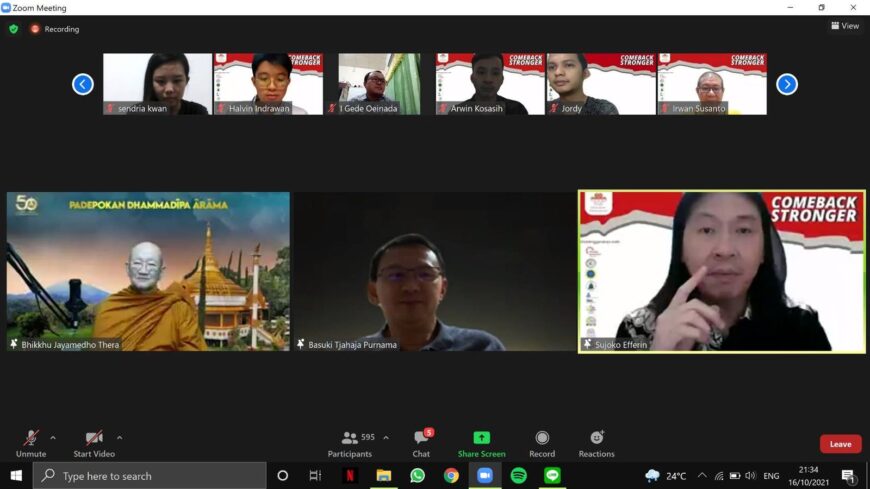Go to previous gallery page arrow

pos(83,84)
